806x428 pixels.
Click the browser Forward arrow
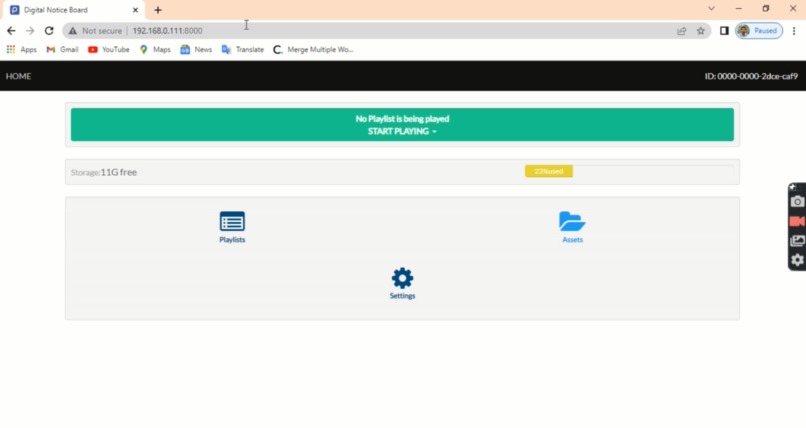[x=30, y=31]
